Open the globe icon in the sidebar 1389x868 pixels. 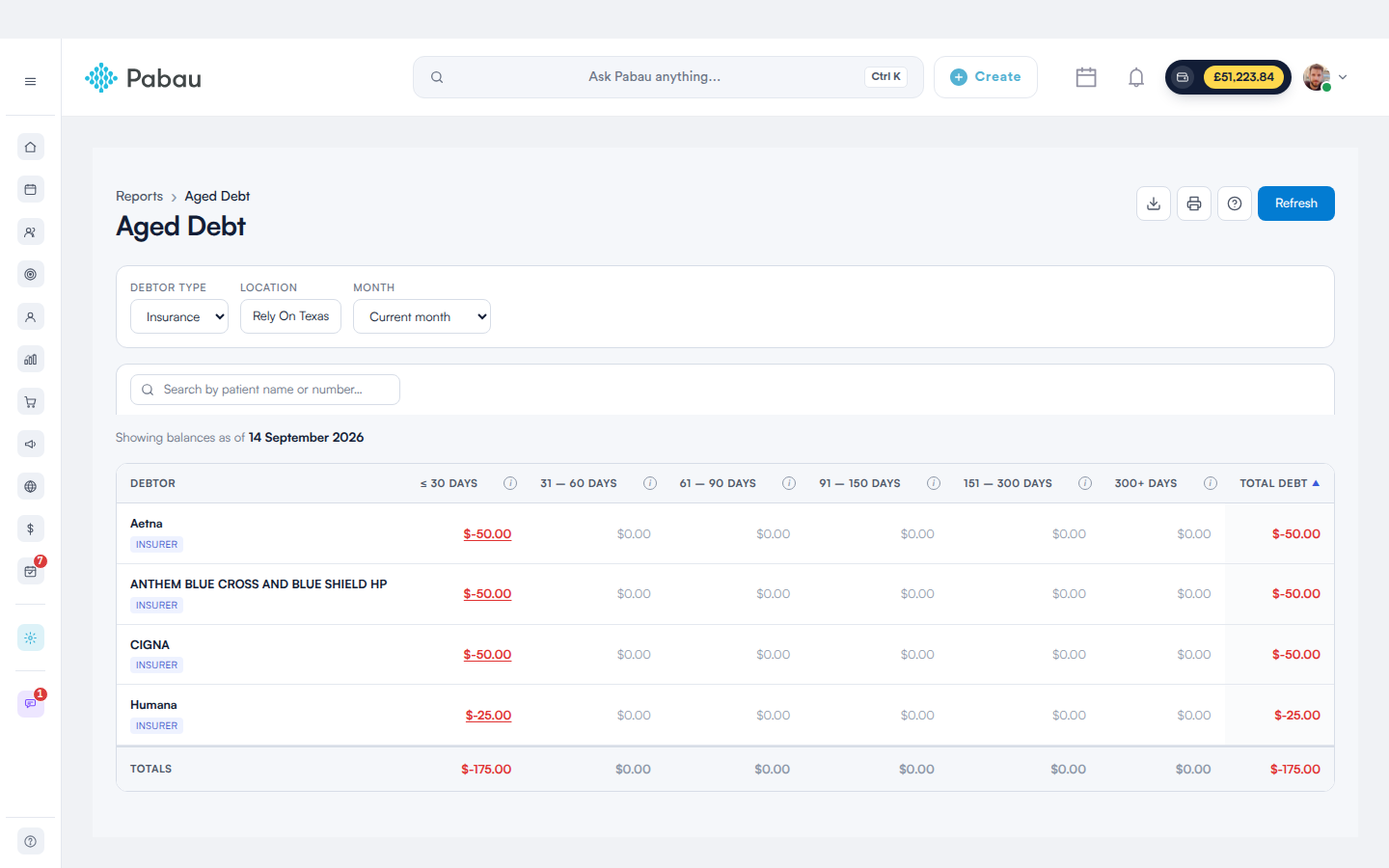tap(31, 486)
